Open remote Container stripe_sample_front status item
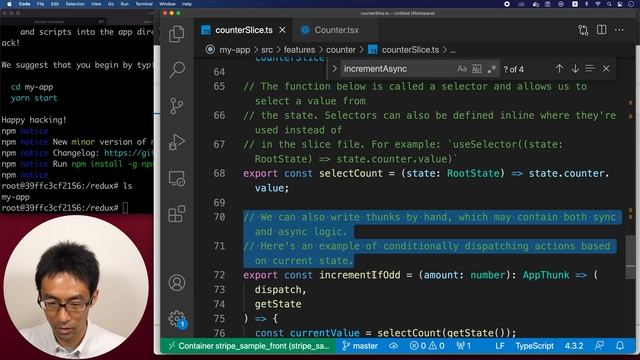640x360 pixels. coord(248,346)
